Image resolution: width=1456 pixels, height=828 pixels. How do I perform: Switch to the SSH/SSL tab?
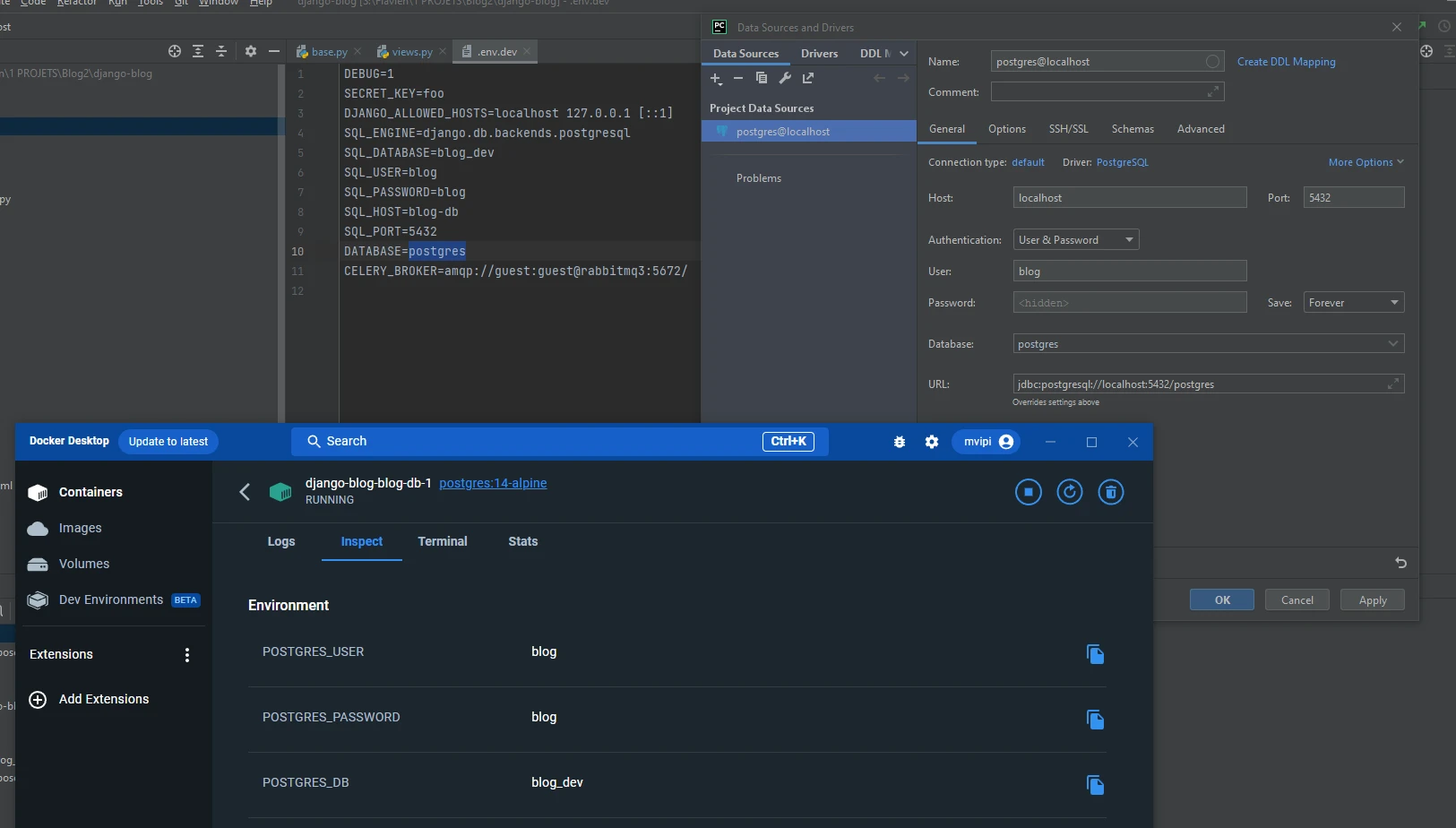pos(1068,129)
